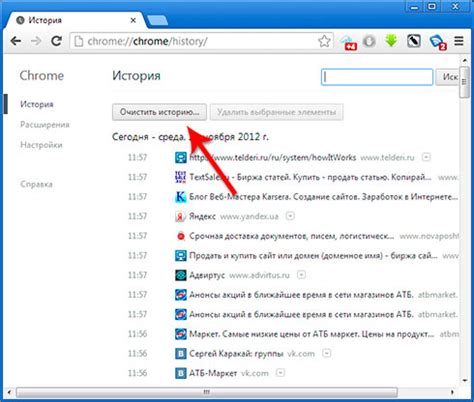
Task: Open the cloud extension icon with red badge
Action: 349,42
